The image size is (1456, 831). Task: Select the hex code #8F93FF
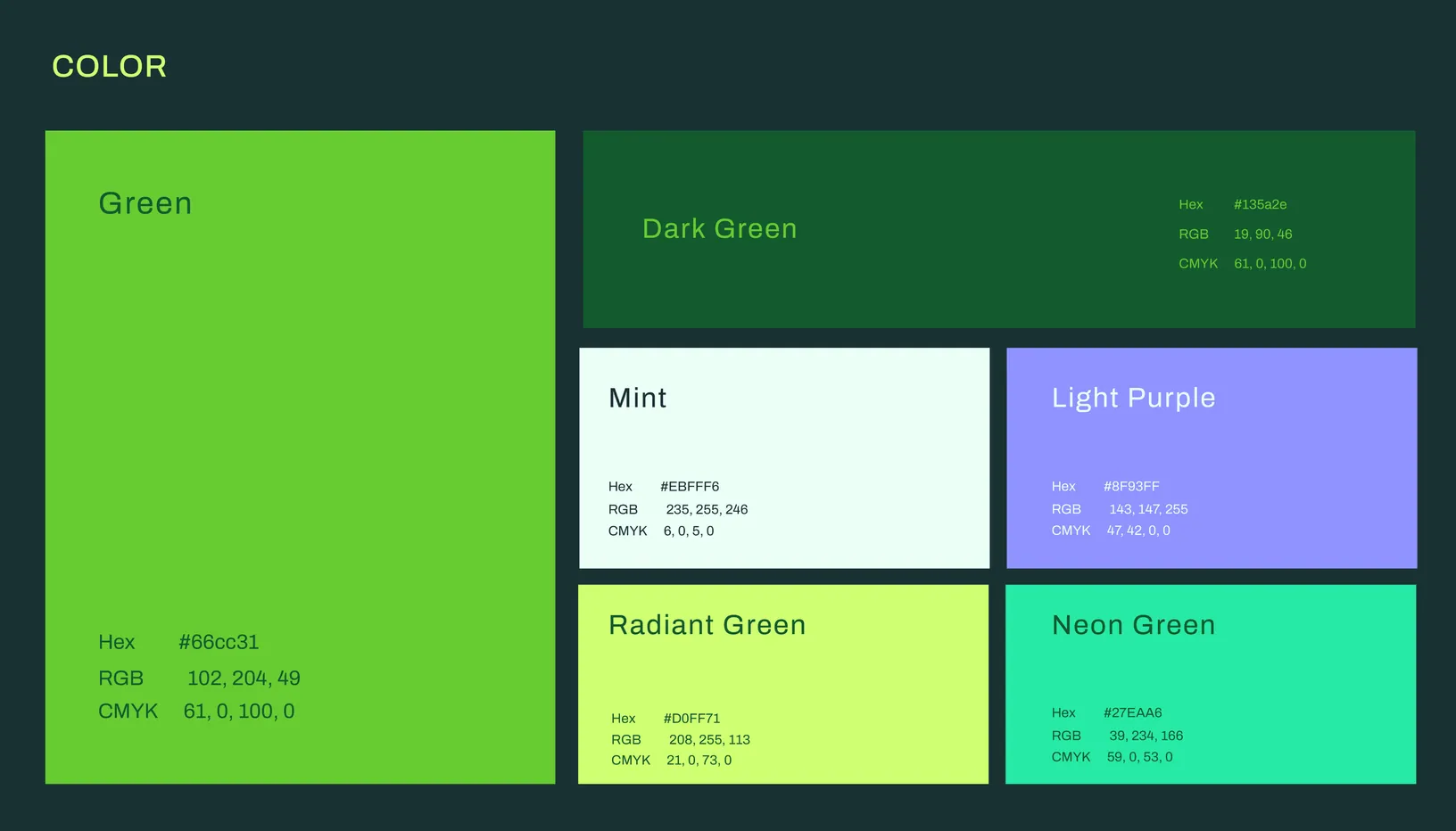(1131, 486)
